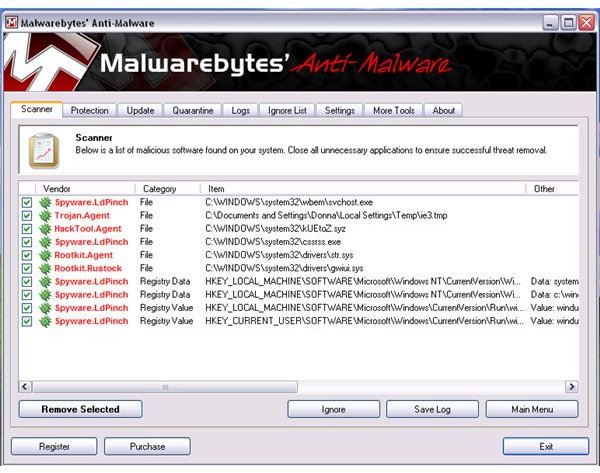
Task: Uncheck the HackTool.Agent checkbox
Action: 27,229
